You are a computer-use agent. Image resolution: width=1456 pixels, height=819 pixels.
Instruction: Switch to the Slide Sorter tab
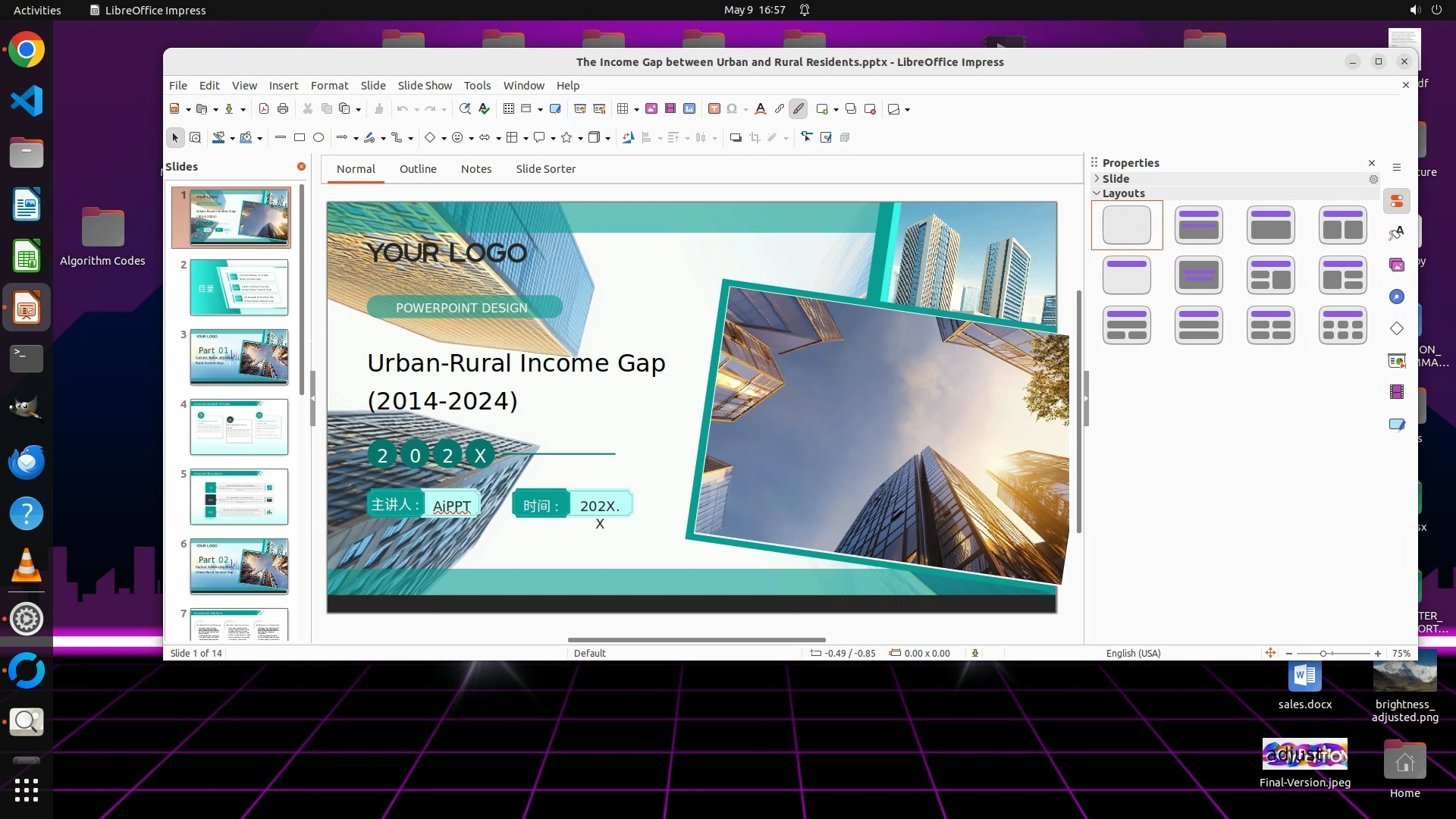[x=545, y=169]
